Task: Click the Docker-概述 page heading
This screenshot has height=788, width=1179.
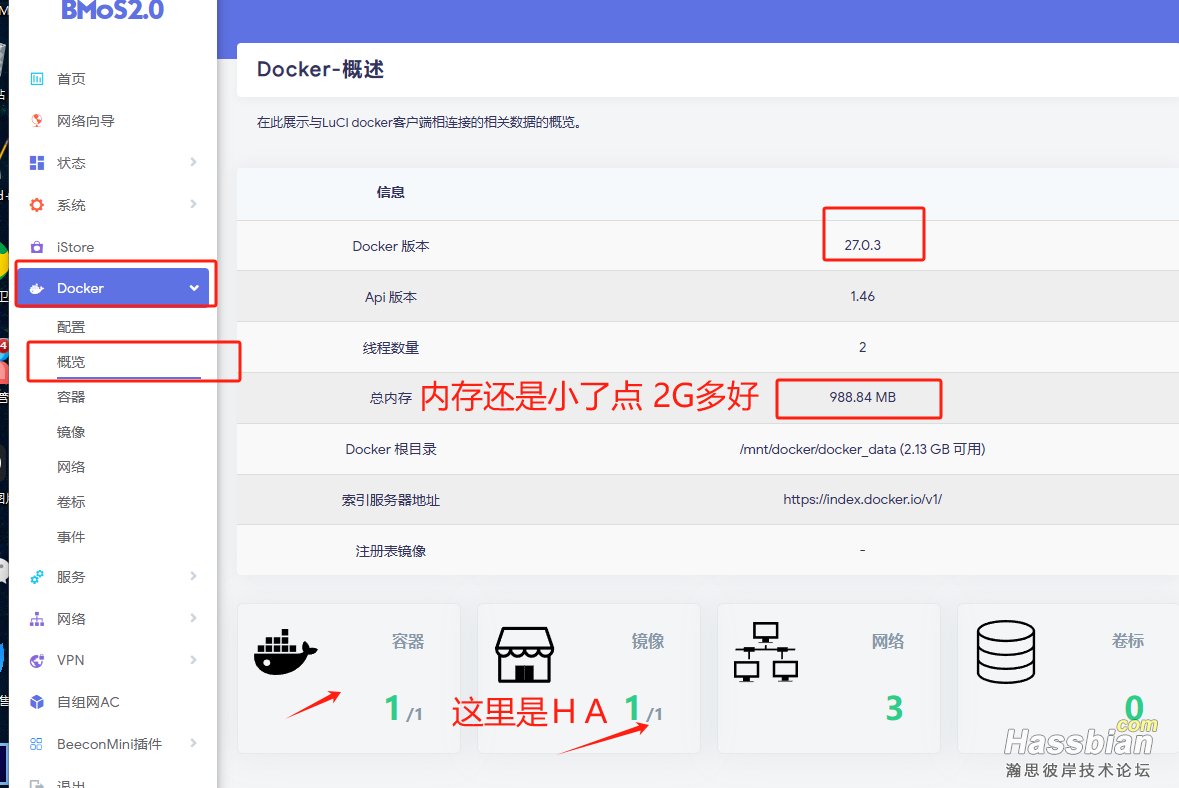Action: [x=320, y=69]
